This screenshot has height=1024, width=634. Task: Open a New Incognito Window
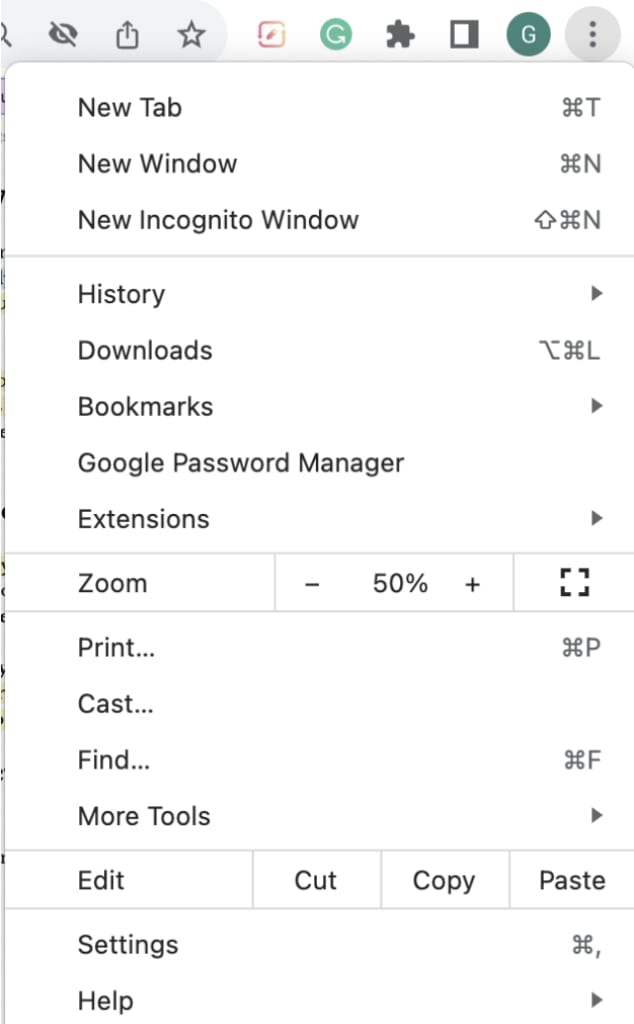coord(218,220)
